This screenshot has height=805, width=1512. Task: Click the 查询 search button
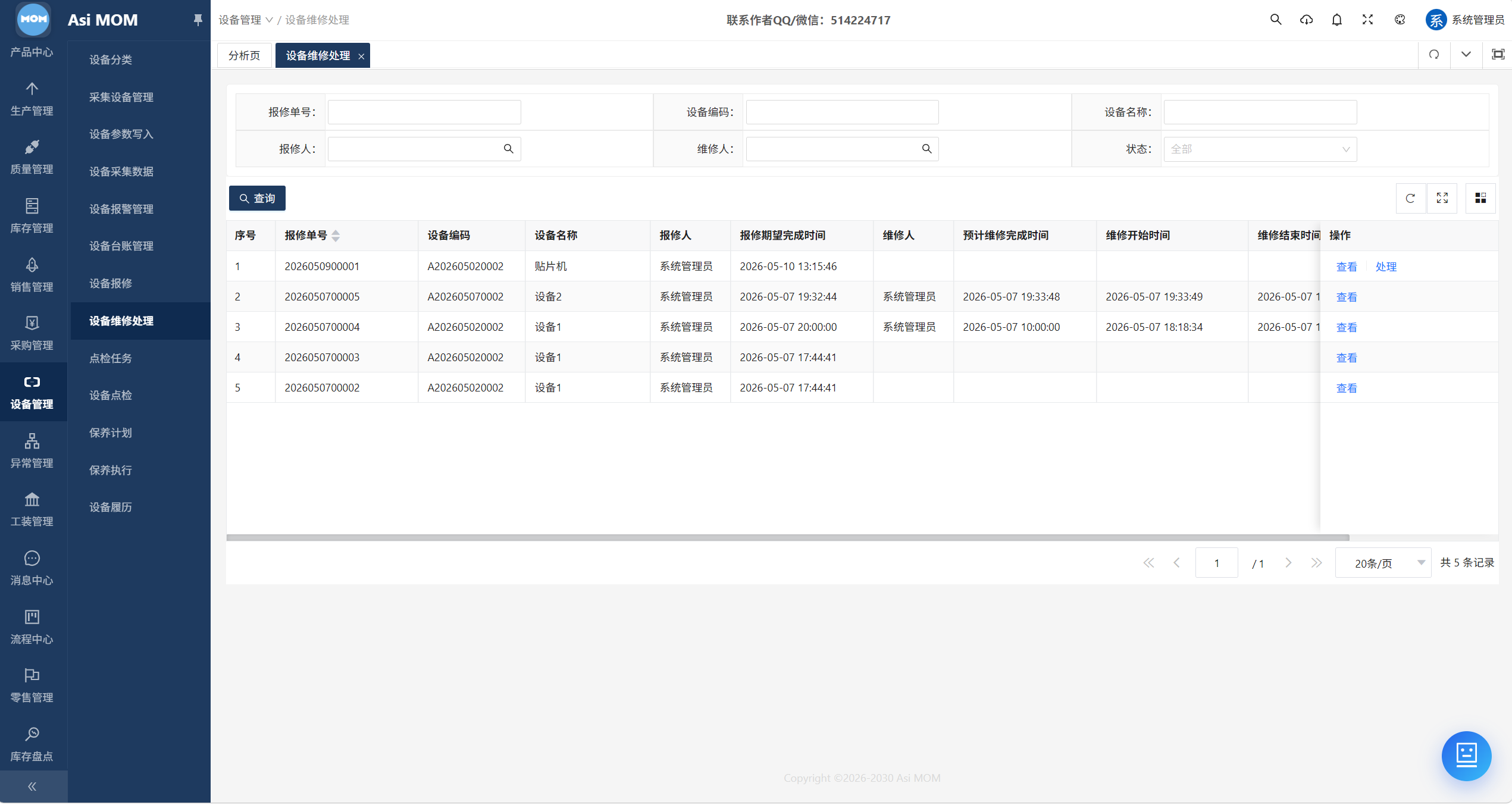pyautogui.click(x=257, y=198)
